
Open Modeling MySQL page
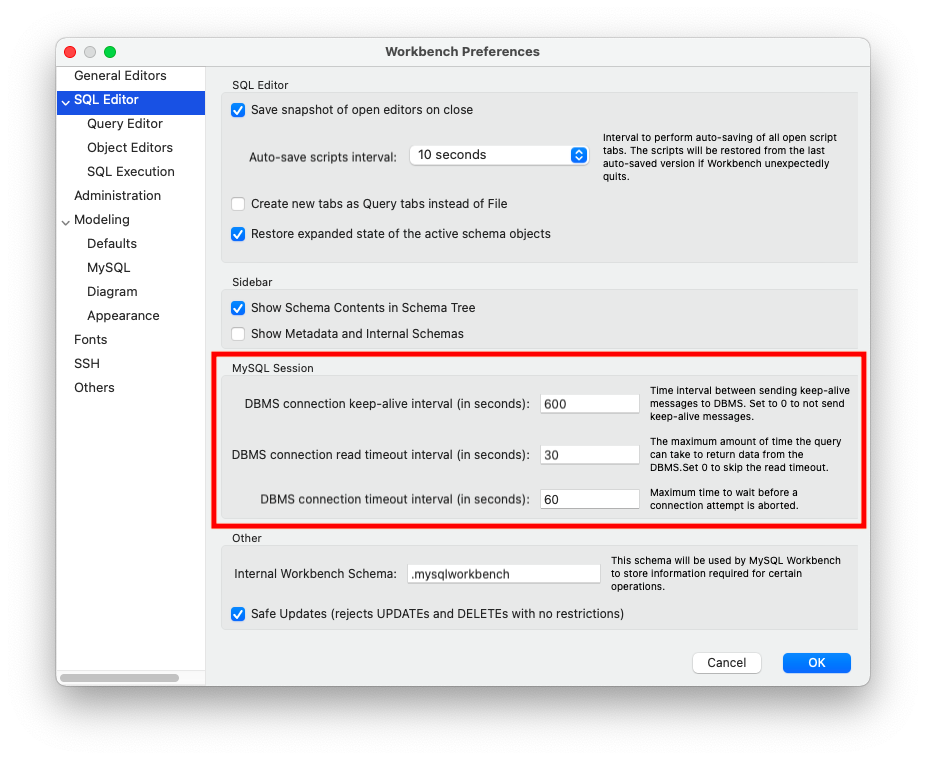(109, 268)
